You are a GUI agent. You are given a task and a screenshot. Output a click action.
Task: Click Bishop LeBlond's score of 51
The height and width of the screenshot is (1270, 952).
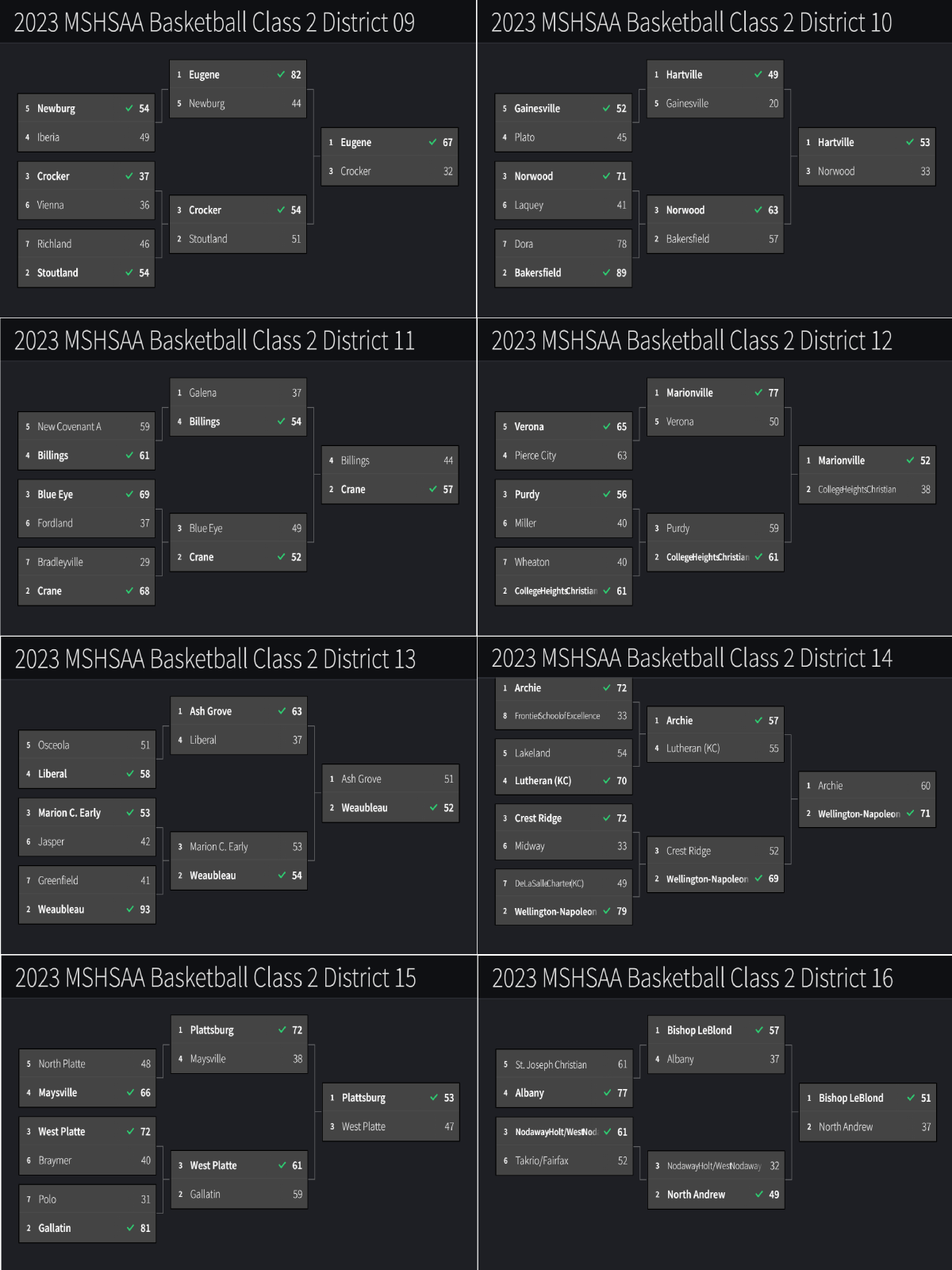(926, 1098)
